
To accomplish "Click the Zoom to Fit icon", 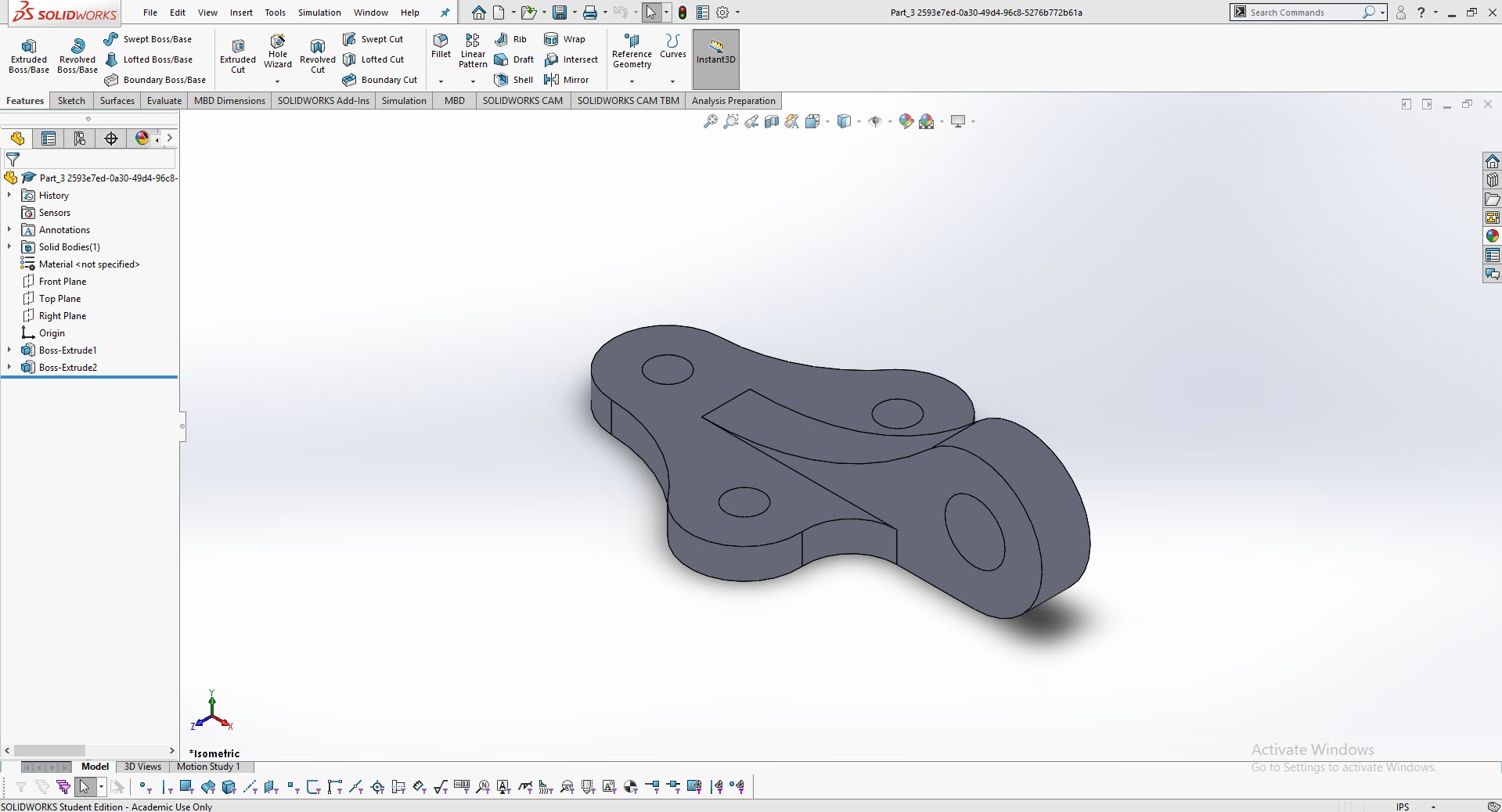I will tap(710, 121).
